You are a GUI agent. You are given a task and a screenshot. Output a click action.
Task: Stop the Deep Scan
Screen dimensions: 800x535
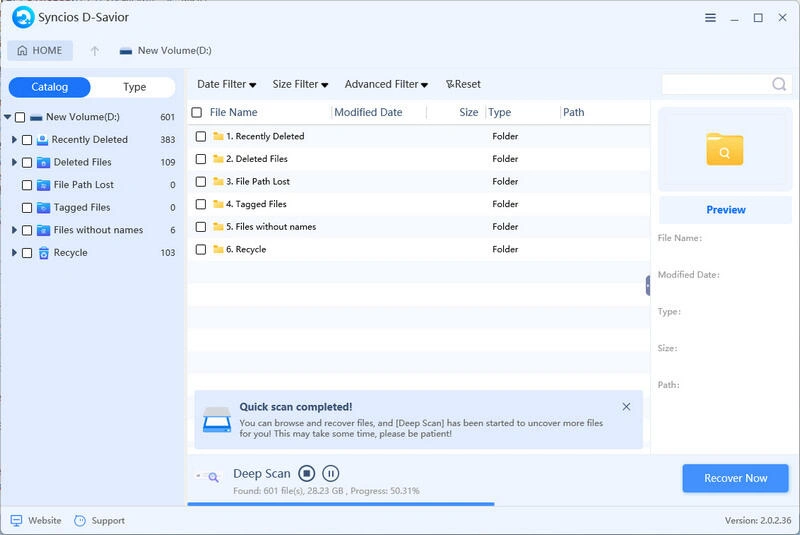tap(307, 474)
